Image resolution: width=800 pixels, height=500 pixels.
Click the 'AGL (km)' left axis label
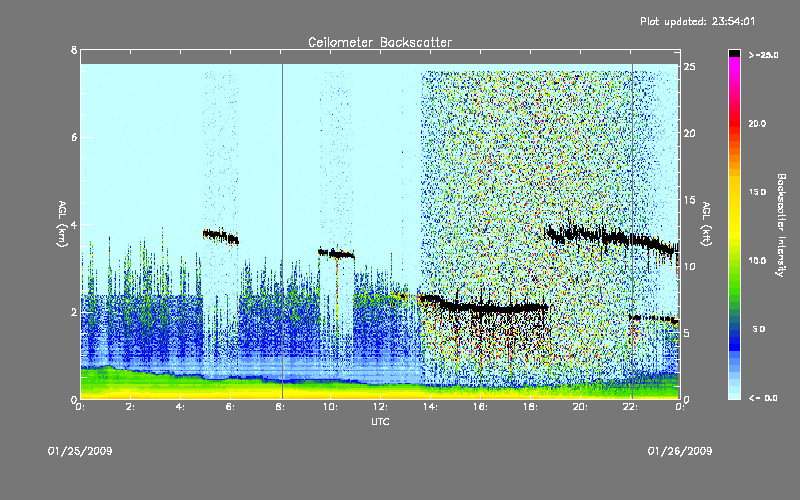click(x=62, y=224)
